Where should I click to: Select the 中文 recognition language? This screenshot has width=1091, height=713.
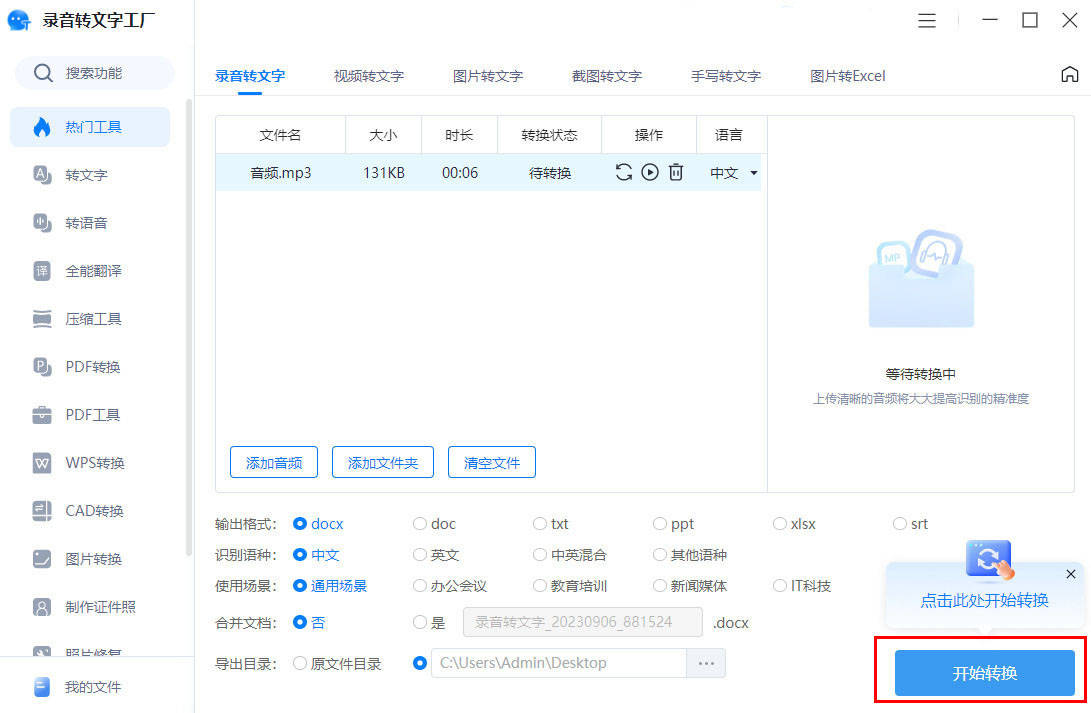[317, 555]
